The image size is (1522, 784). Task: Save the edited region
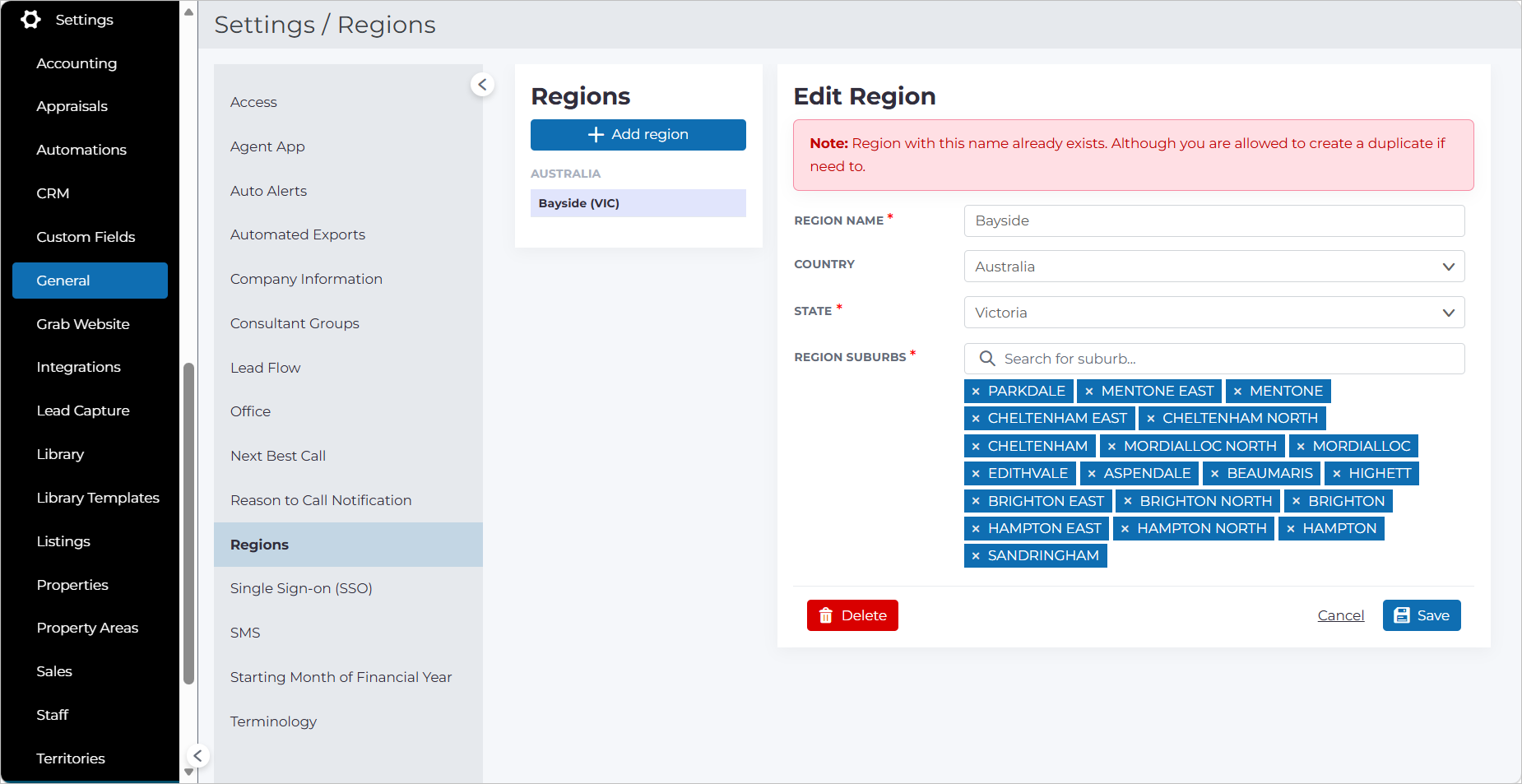1422,615
